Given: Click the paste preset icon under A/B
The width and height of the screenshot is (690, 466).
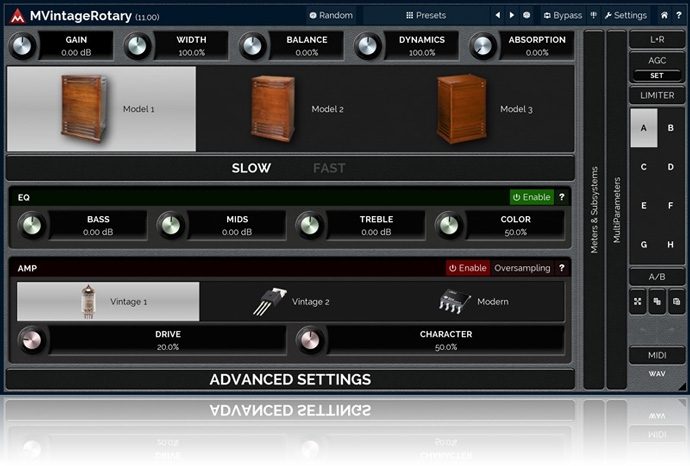Looking at the screenshot, I should pos(676,301).
